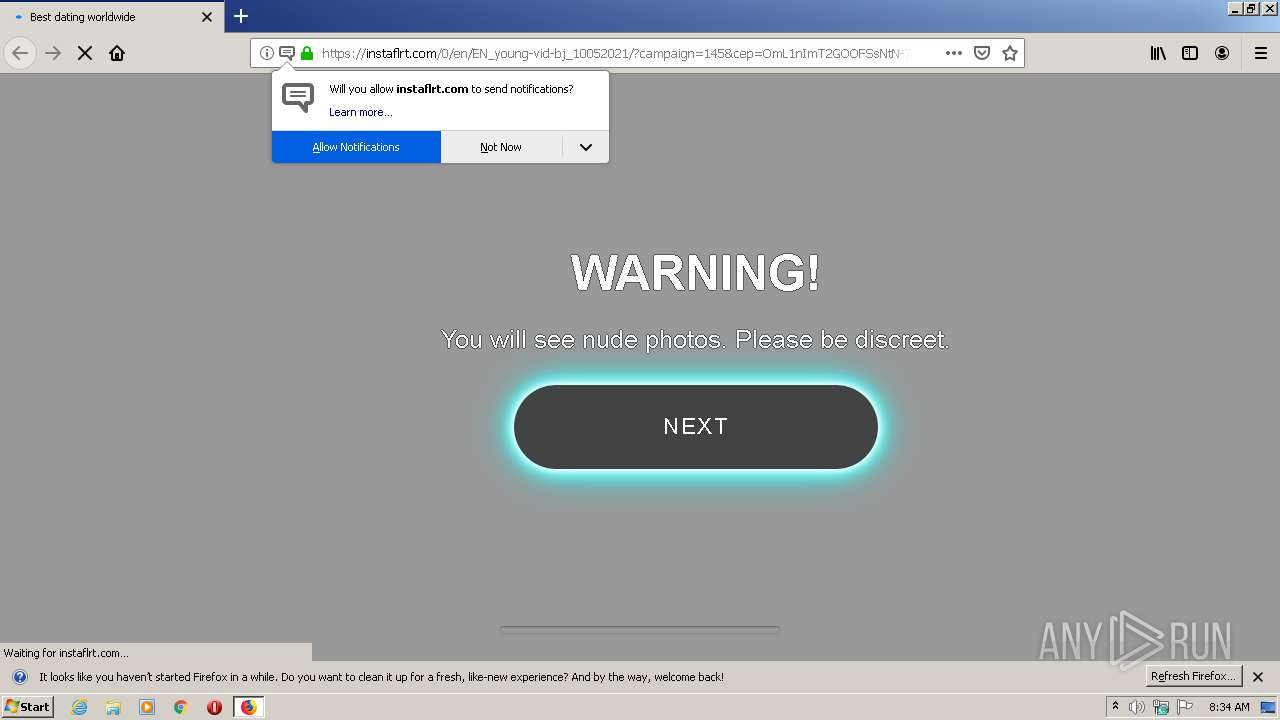Show hidden system tray icons
Viewport: 1280px width, 720px height.
[1115, 706]
